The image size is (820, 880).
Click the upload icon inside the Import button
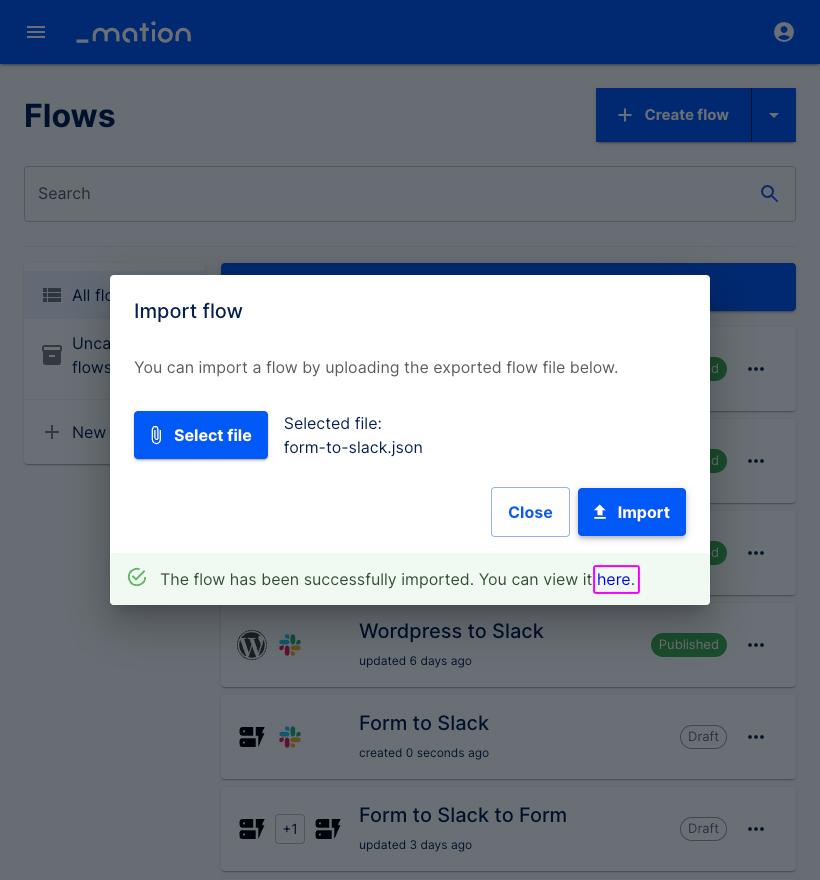[x=602, y=512]
